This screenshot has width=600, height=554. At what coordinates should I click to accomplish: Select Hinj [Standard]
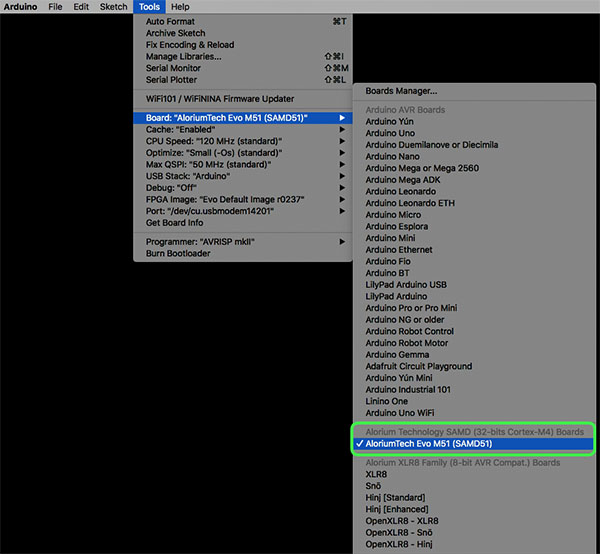[x=474, y=498]
